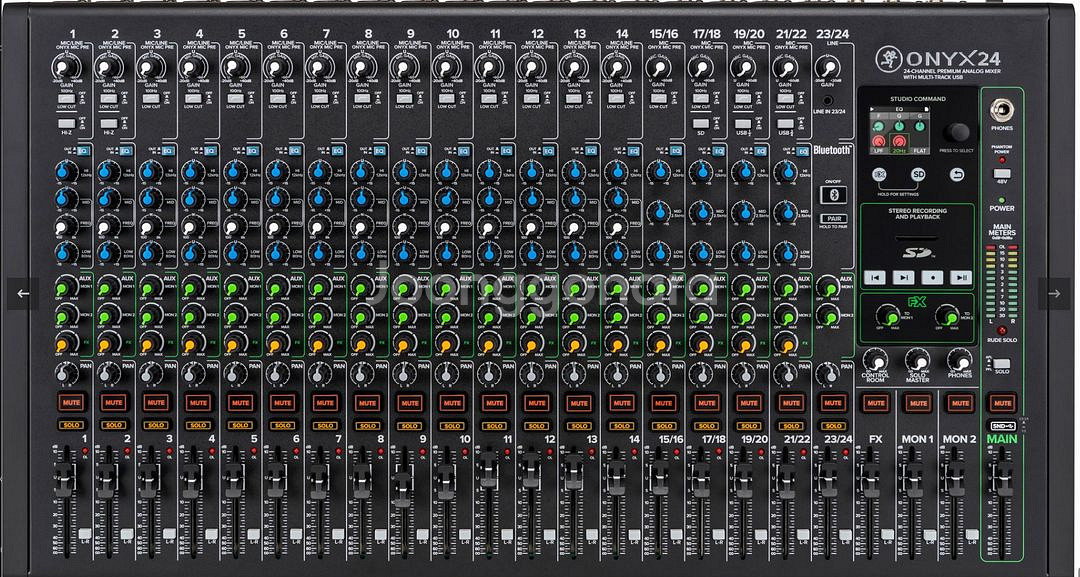Image resolution: width=1080 pixels, height=577 pixels.
Task: Click the FX return fader
Action: [x=871, y=480]
